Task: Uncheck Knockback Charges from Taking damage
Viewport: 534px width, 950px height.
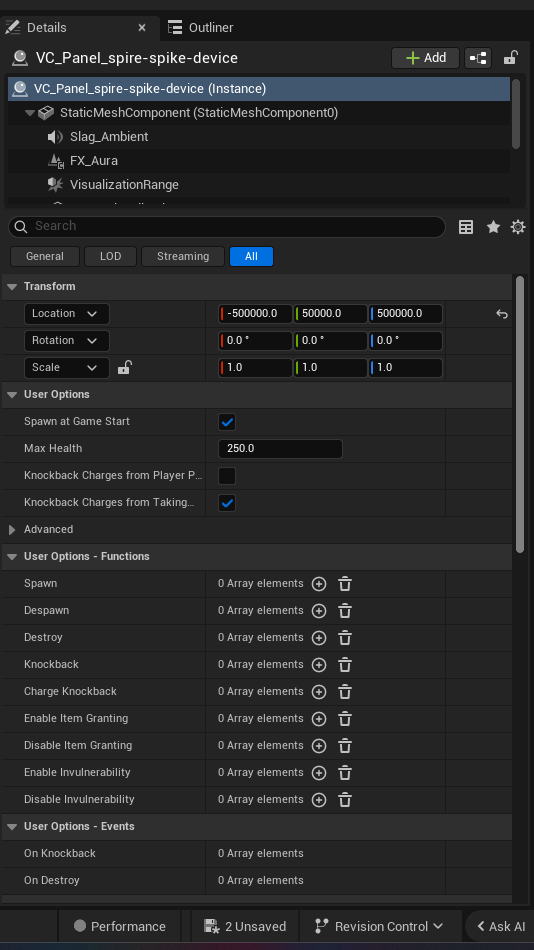Action: point(227,503)
